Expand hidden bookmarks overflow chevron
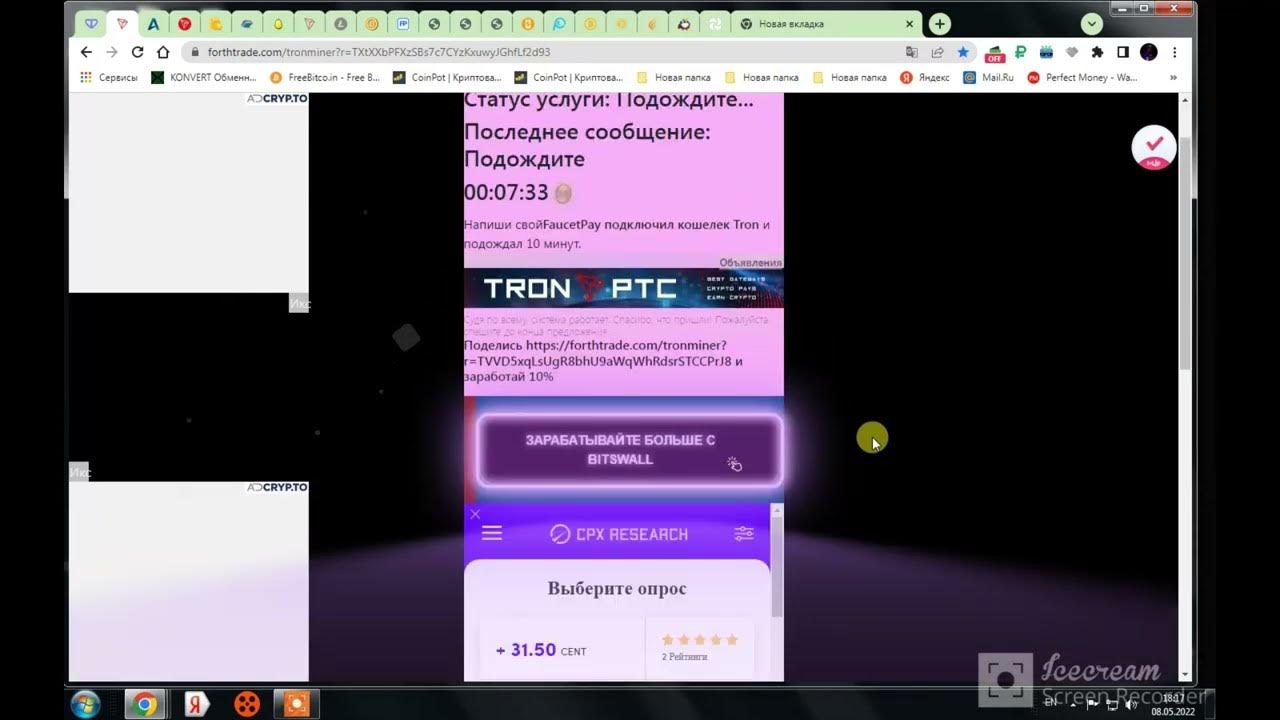Viewport: 1280px width, 720px height. pos(1173,77)
